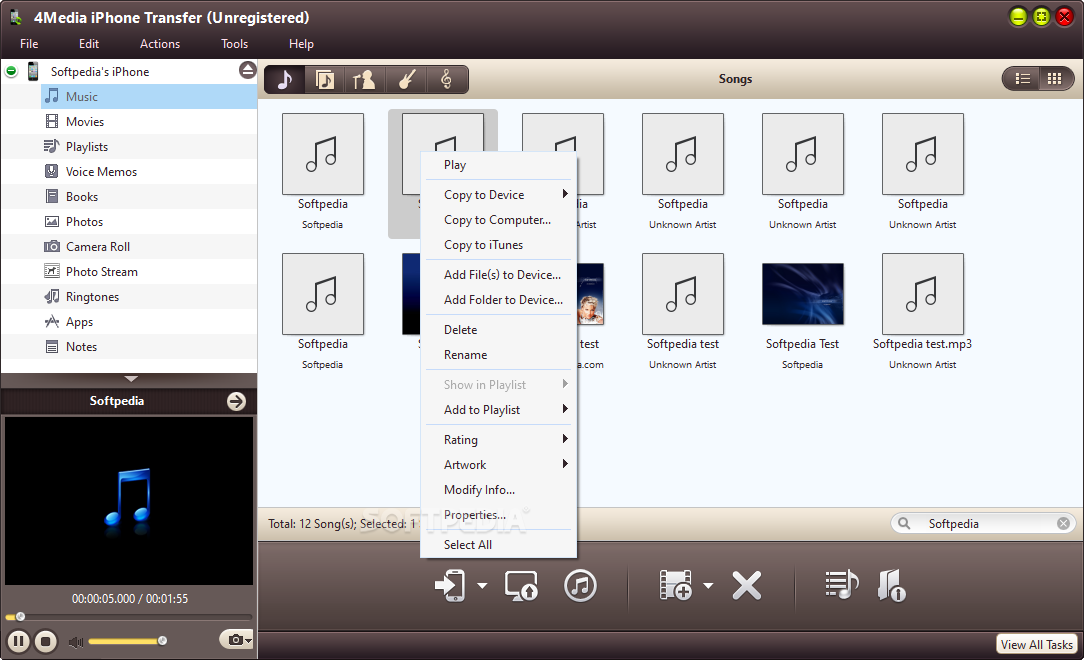Click the player next arrow button

point(236,402)
